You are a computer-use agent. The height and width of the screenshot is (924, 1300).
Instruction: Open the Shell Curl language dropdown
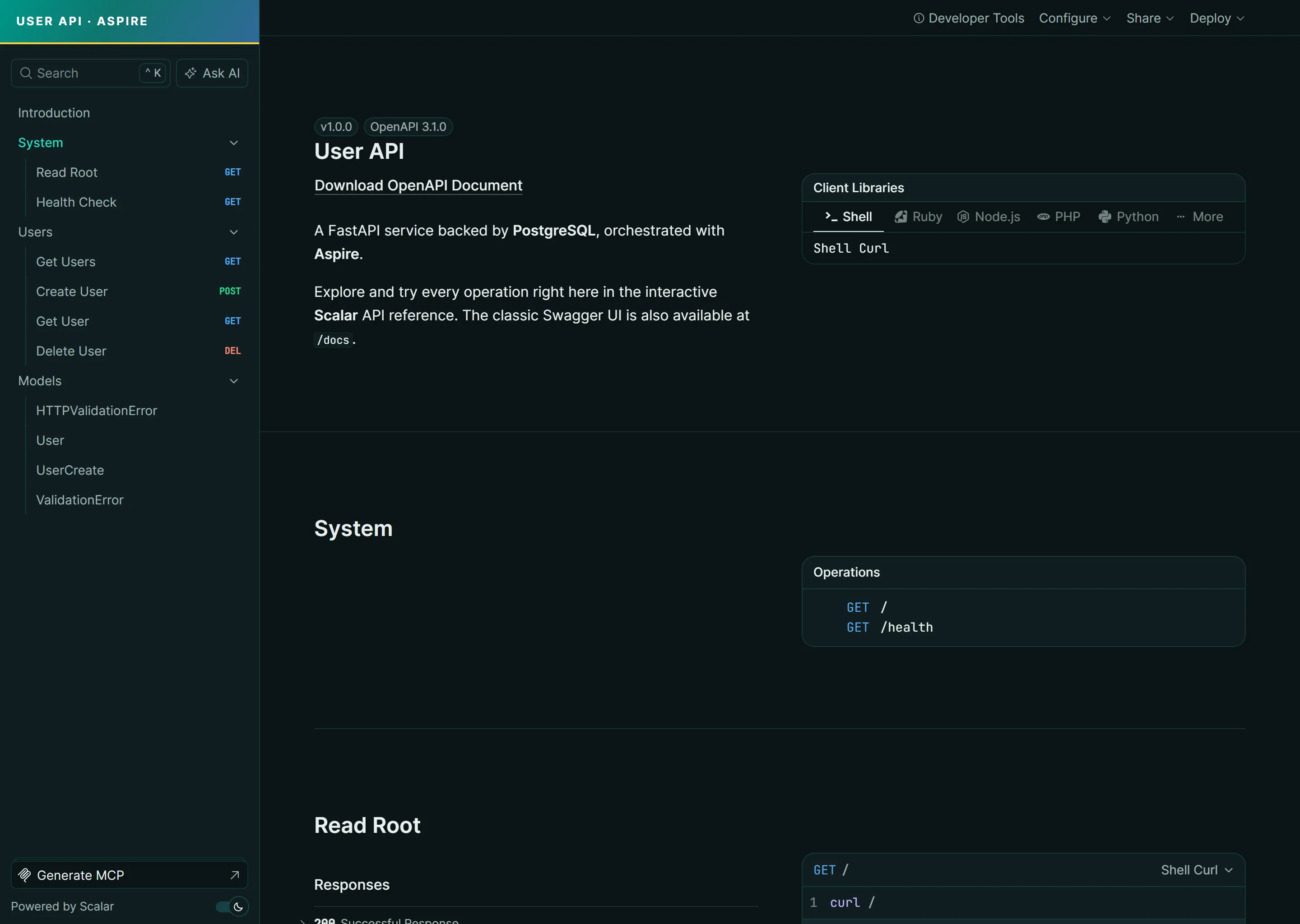pyautogui.click(x=1197, y=870)
